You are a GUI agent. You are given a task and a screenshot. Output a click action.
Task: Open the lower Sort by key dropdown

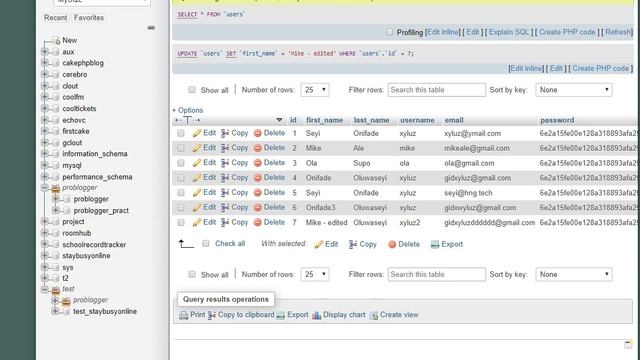click(574, 274)
